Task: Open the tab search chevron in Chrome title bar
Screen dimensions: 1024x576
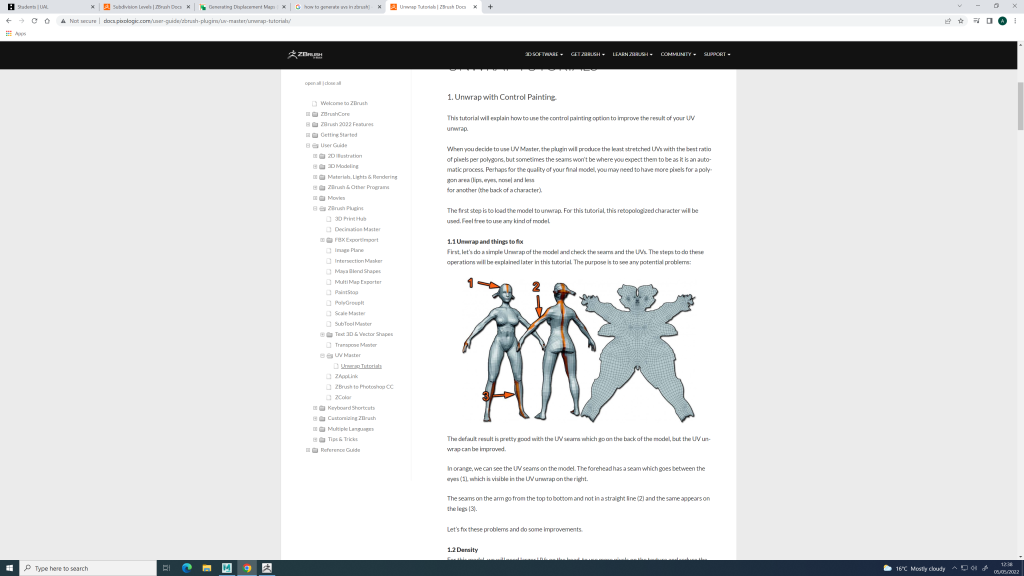Action: (x=959, y=6)
